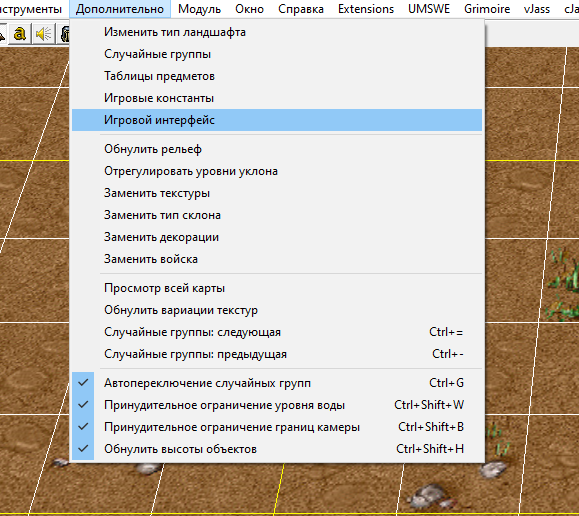579x516 pixels.
Task: Toggle Принудительное ограничение уровня воды
Action: point(277,405)
